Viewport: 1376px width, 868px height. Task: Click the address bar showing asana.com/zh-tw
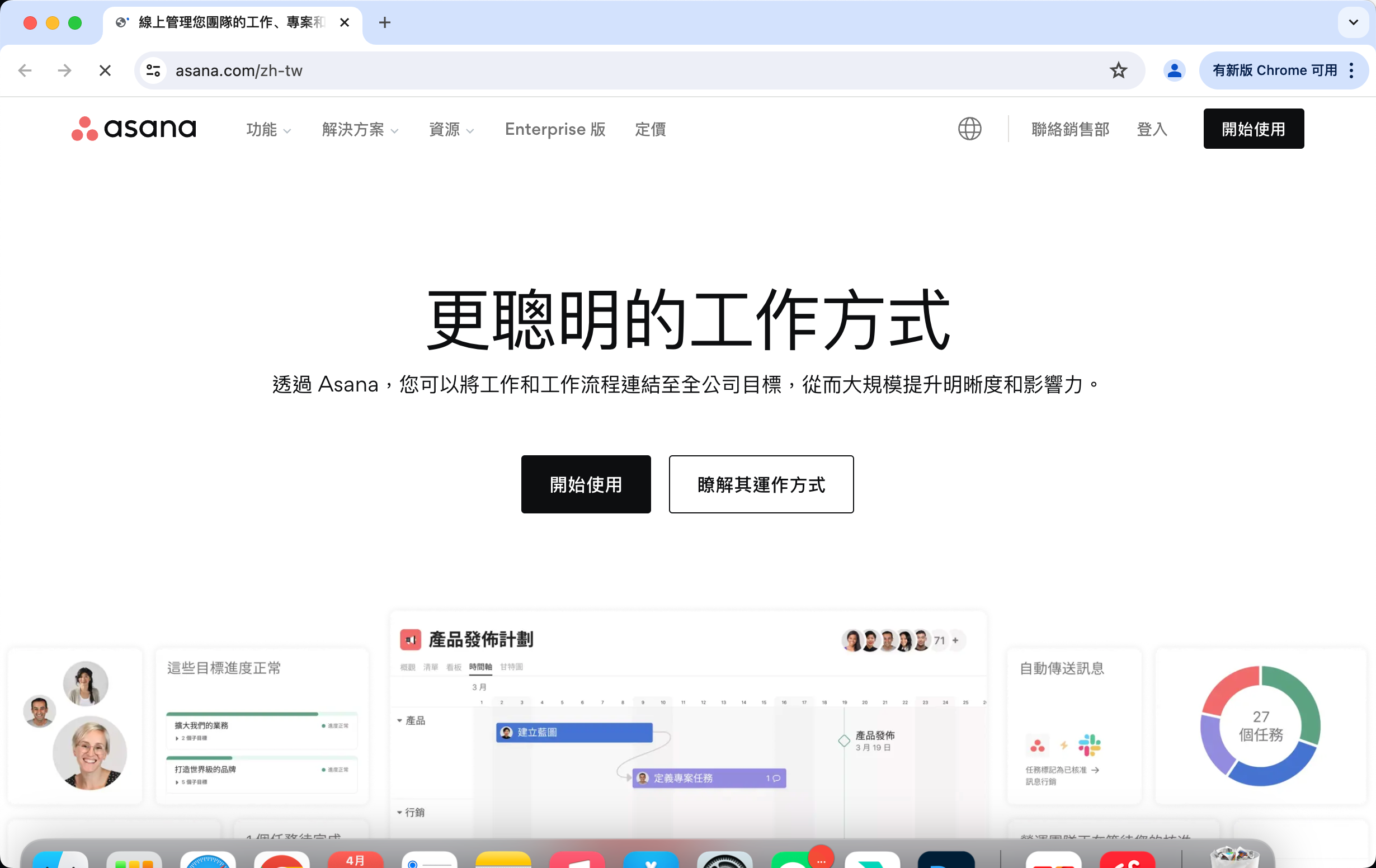tap(639, 70)
